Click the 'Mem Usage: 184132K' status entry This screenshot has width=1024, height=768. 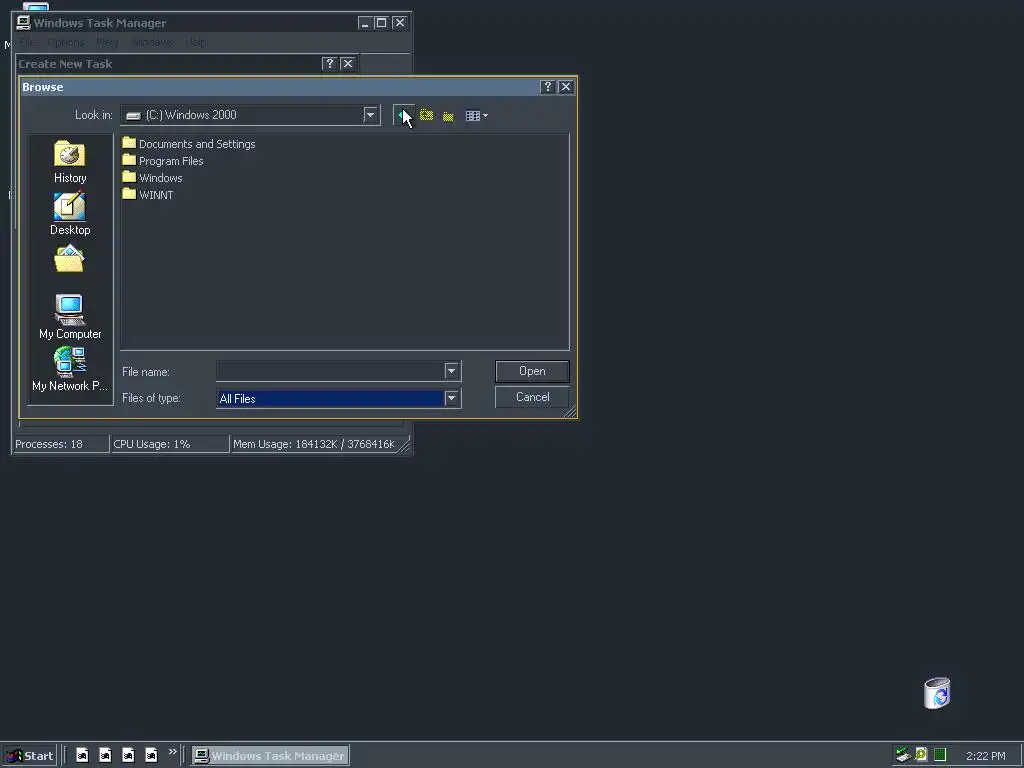tap(314, 444)
